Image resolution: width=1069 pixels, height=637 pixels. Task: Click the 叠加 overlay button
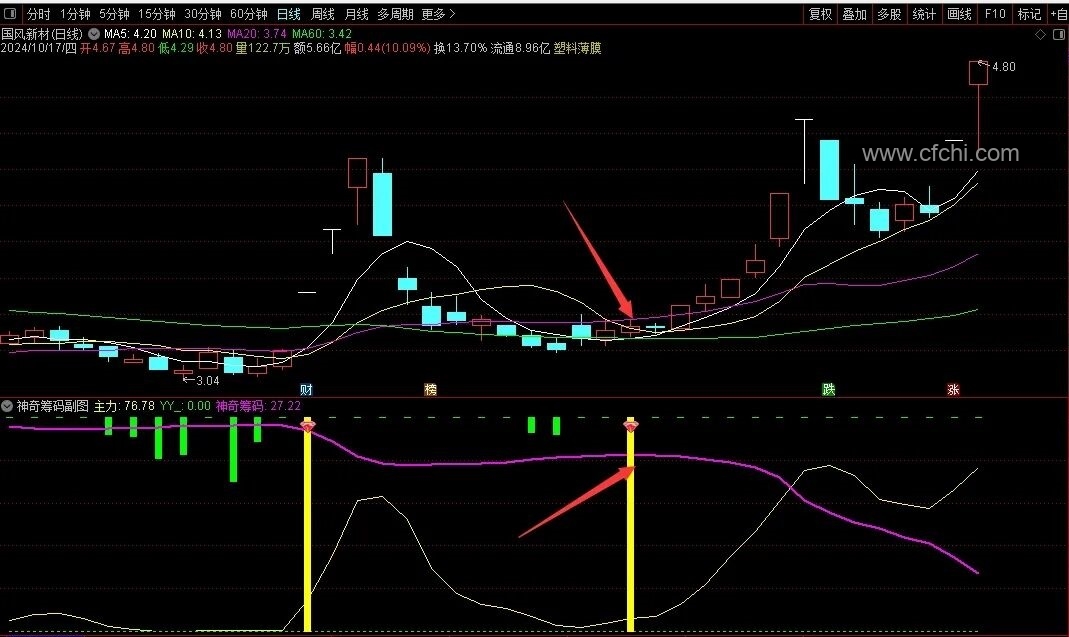click(854, 14)
